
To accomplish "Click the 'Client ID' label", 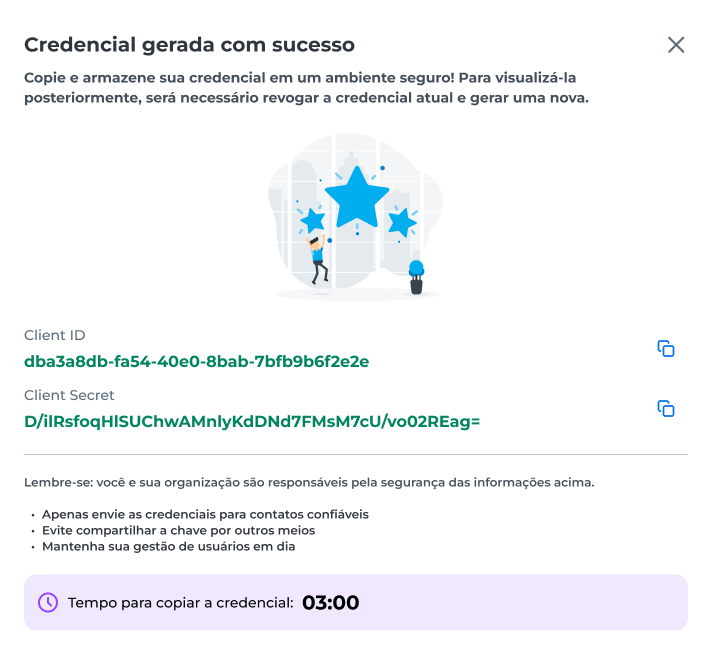I will point(54,335).
